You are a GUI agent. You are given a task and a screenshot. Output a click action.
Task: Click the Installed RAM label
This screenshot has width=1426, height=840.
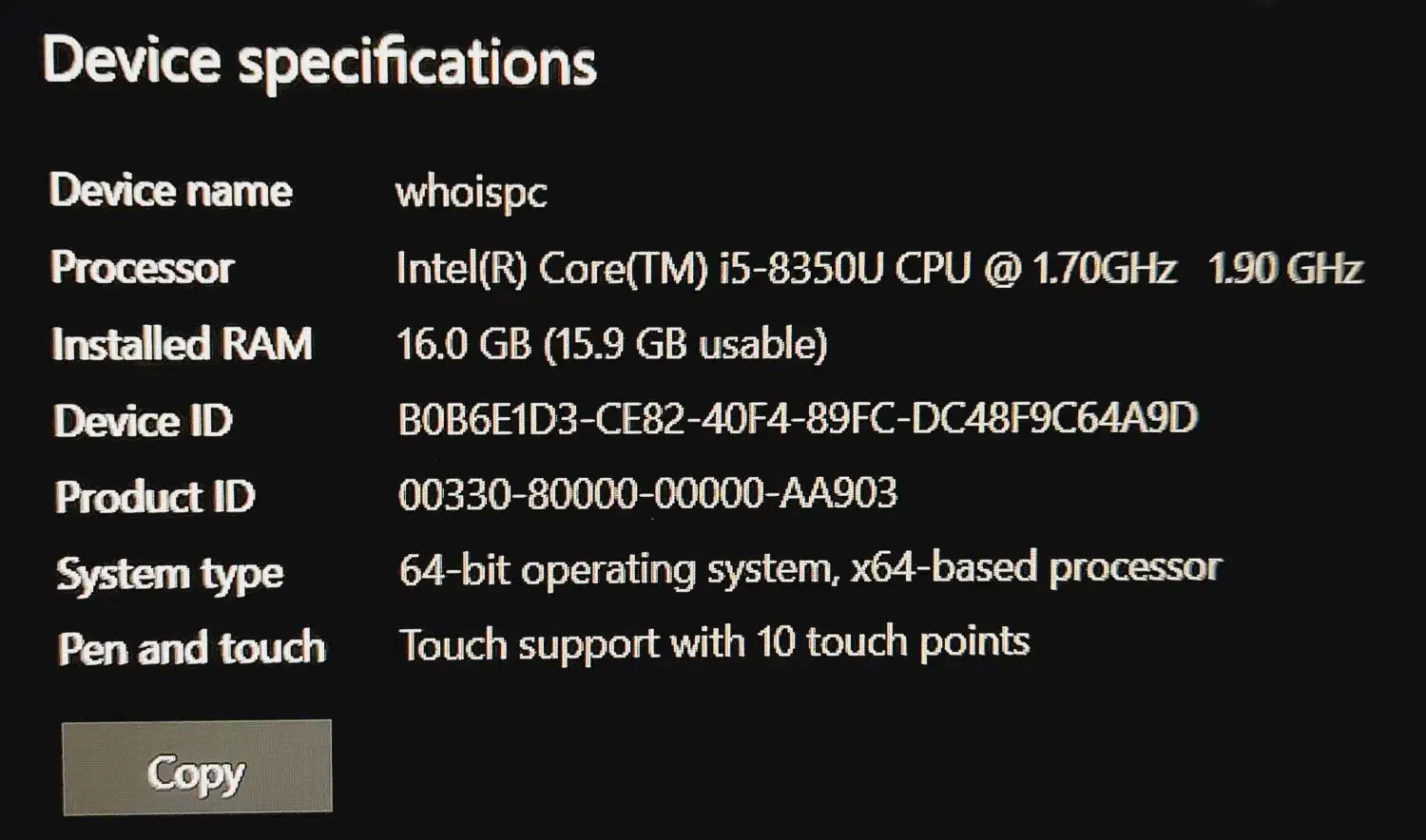pos(183,344)
